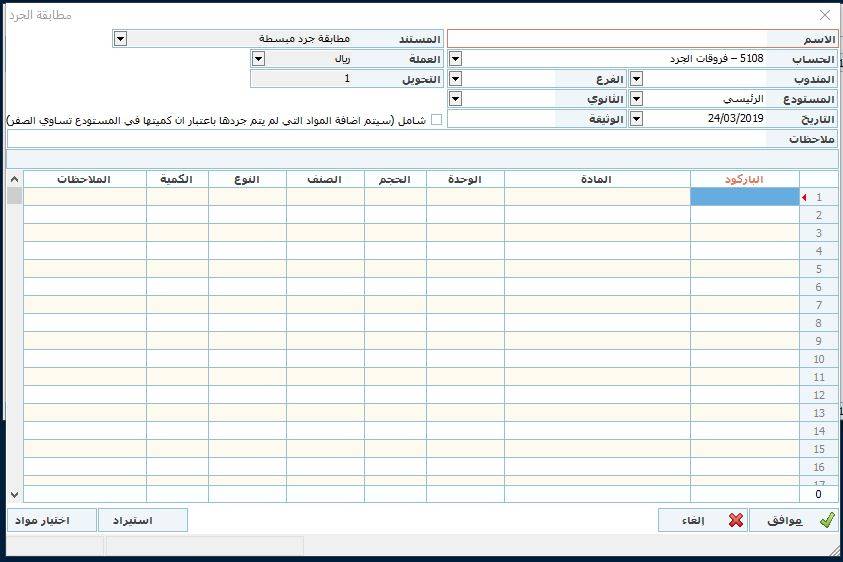The width and height of the screenshot is (843, 562).
Task: Close the مطابقة الجرد dialog window
Action: pyautogui.click(x=825, y=15)
